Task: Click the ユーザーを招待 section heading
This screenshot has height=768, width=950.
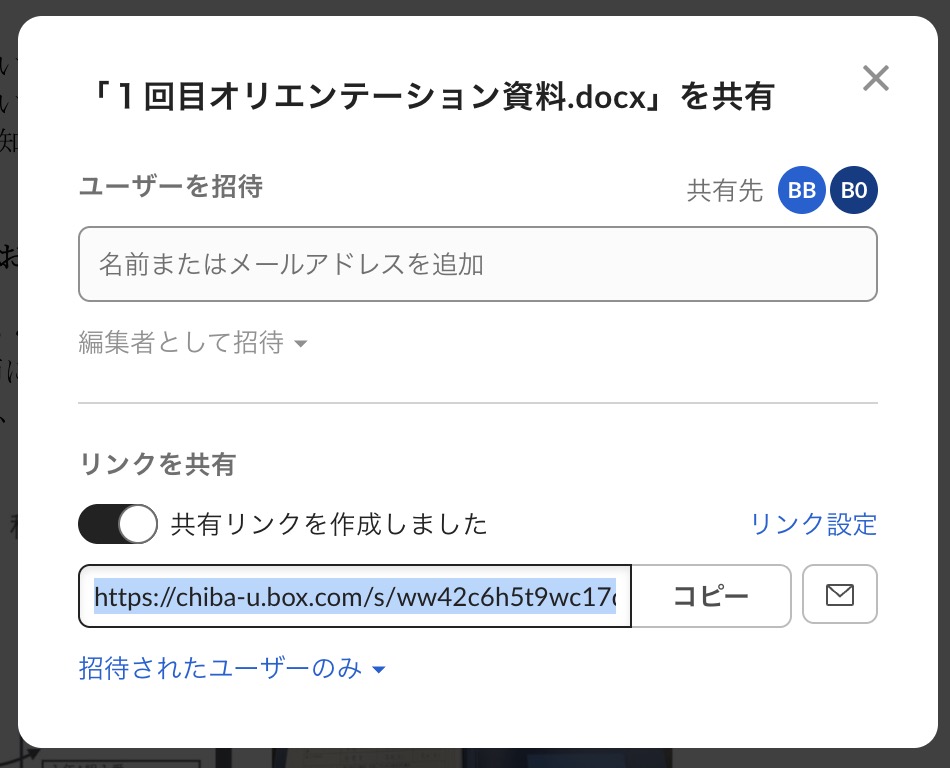Action: [x=170, y=187]
